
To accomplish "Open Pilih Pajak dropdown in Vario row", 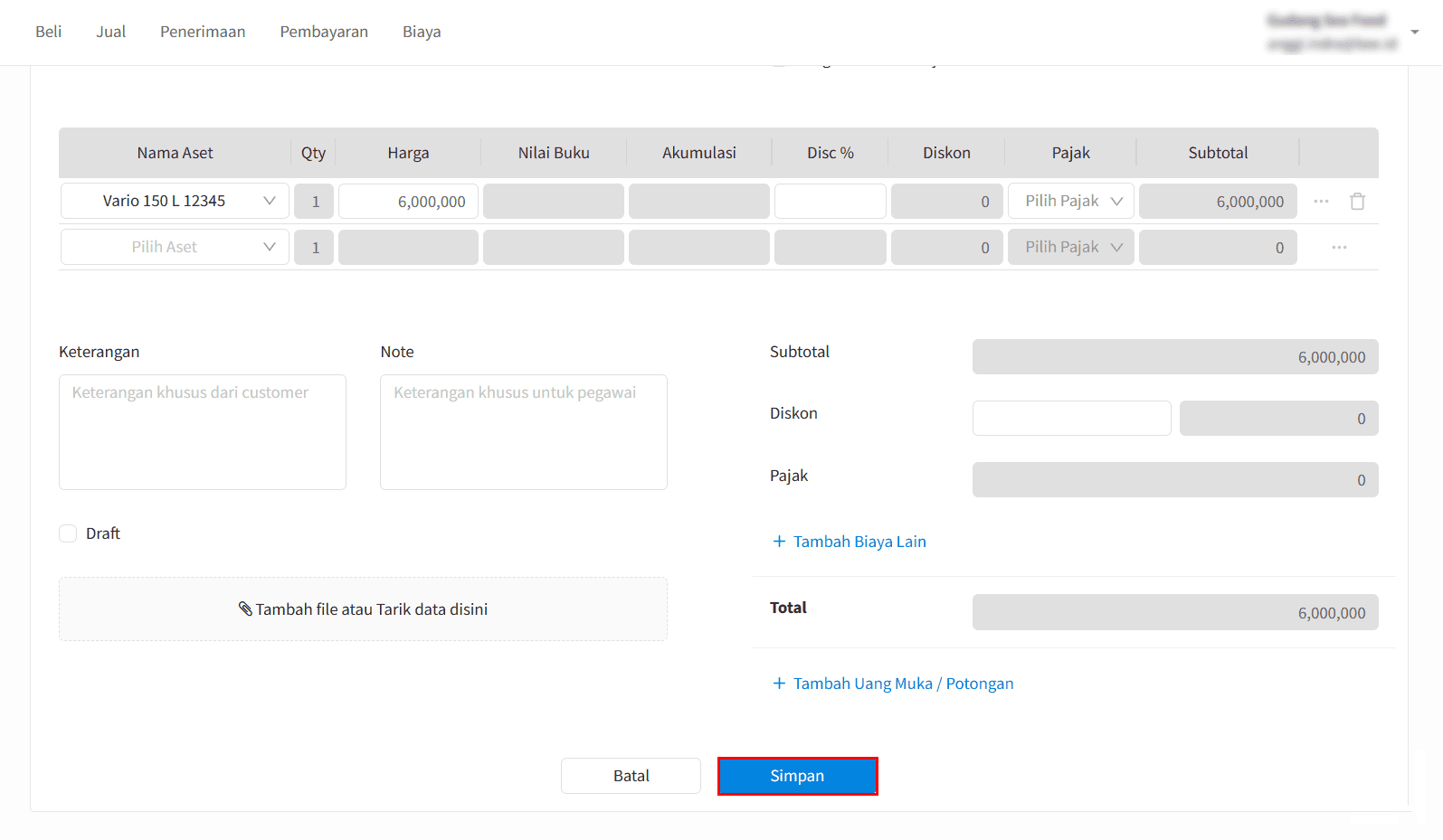I will pyautogui.click(x=1071, y=201).
